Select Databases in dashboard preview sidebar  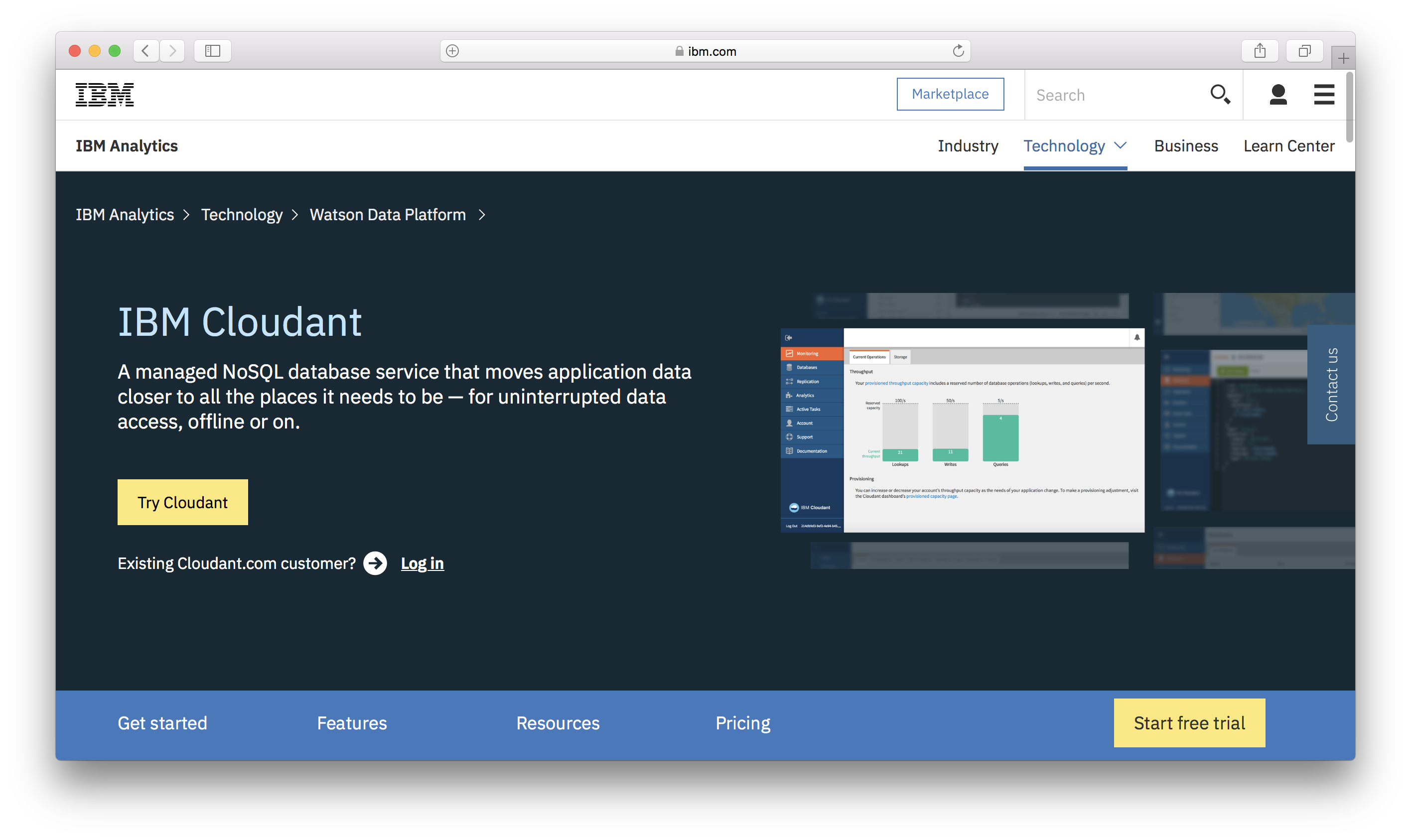tap(812, 367)
